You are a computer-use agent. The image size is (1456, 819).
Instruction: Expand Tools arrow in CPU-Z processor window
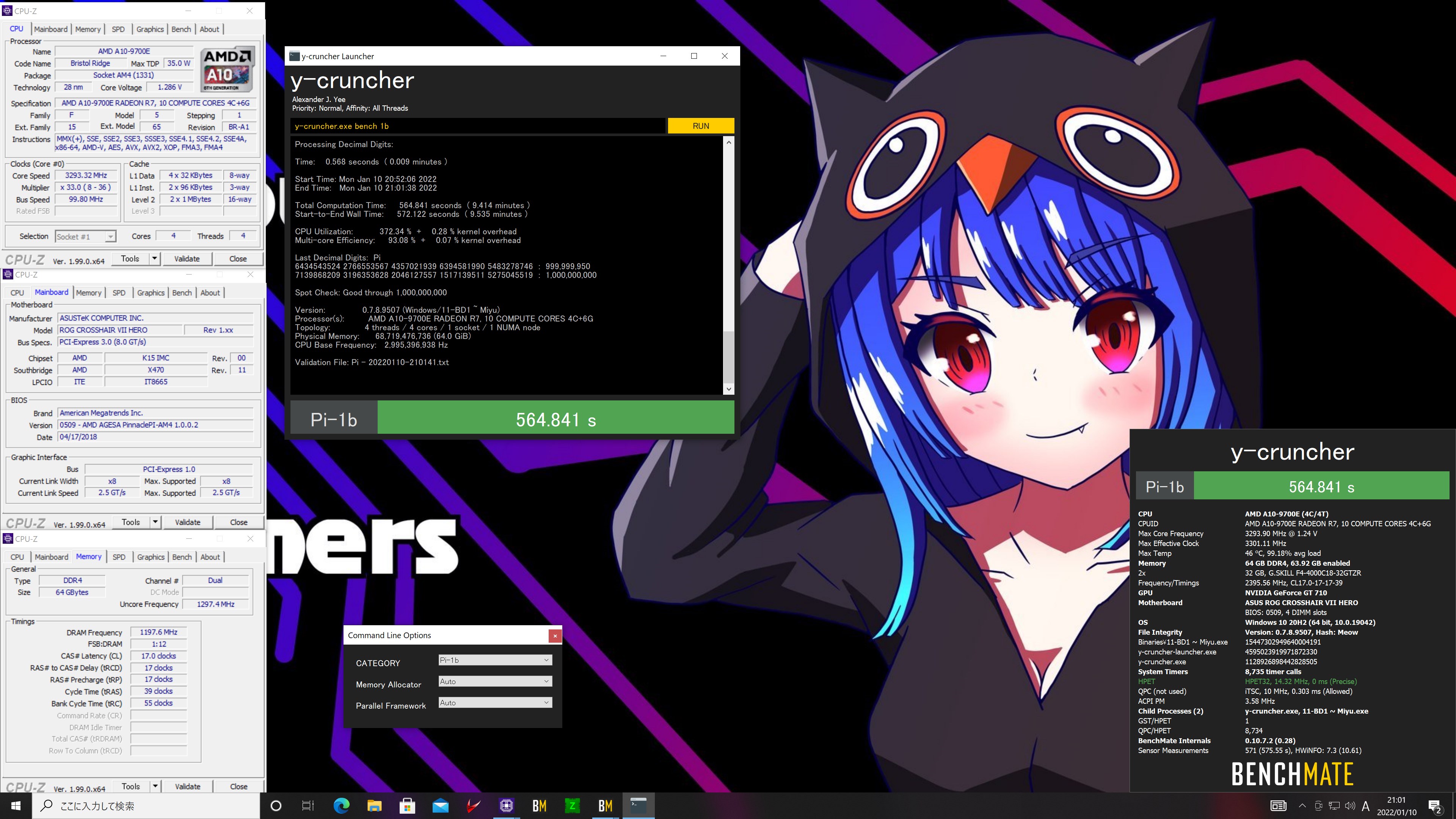coord(154,258)
